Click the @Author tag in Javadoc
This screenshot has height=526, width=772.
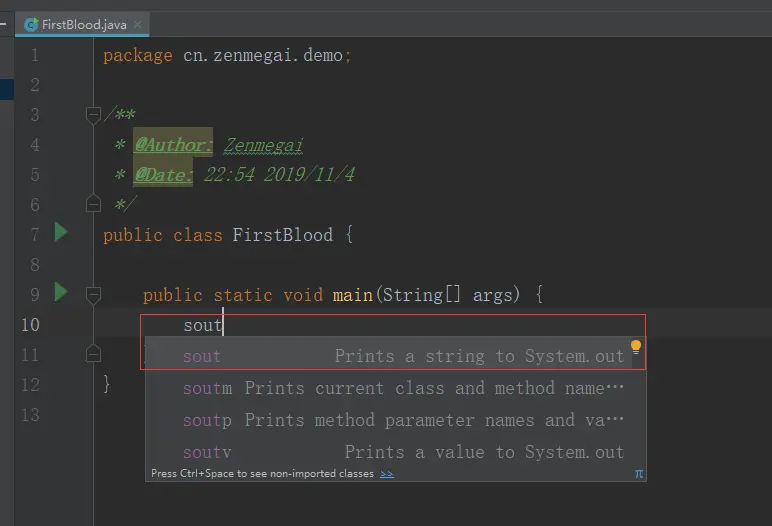click(173, 144)
